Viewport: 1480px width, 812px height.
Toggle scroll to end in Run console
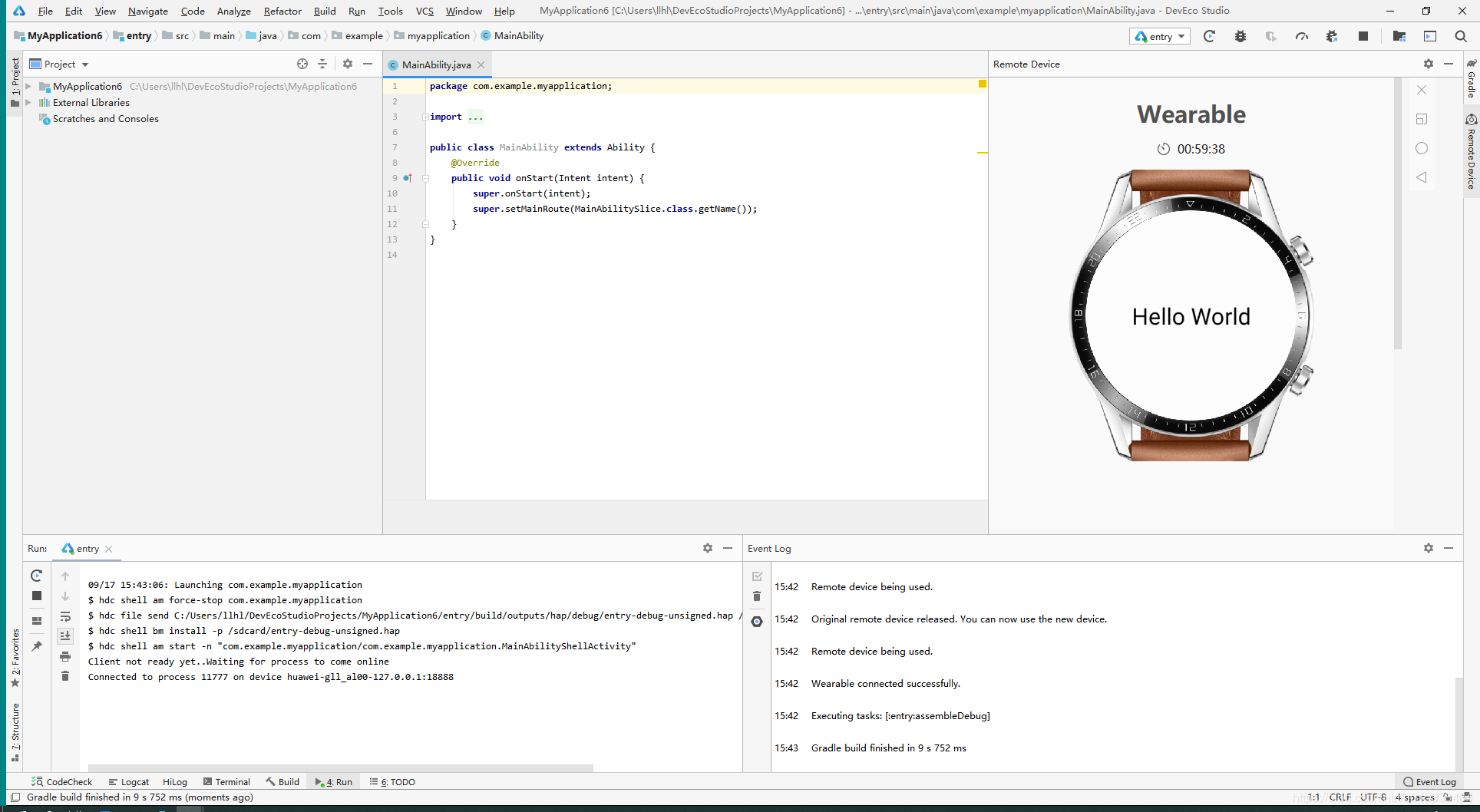[65, 635]
